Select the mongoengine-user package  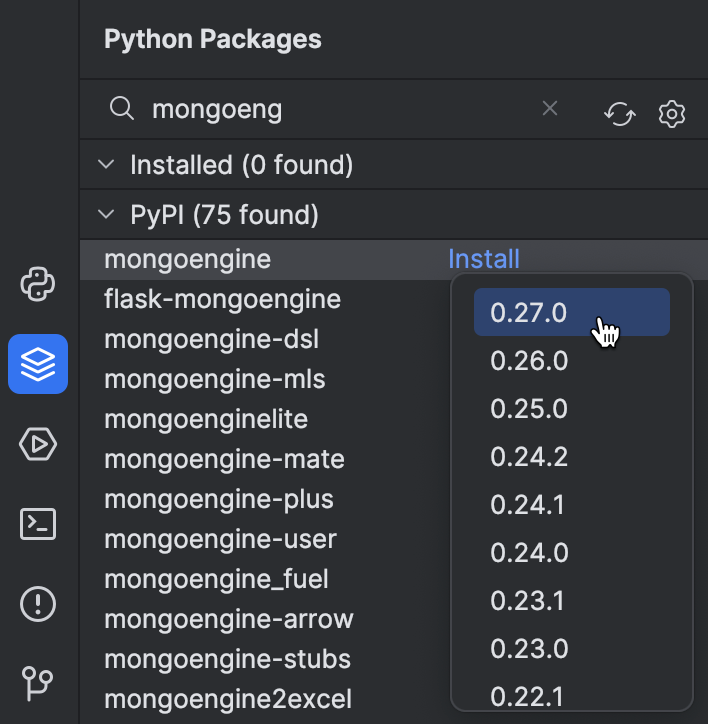[220, 539]
